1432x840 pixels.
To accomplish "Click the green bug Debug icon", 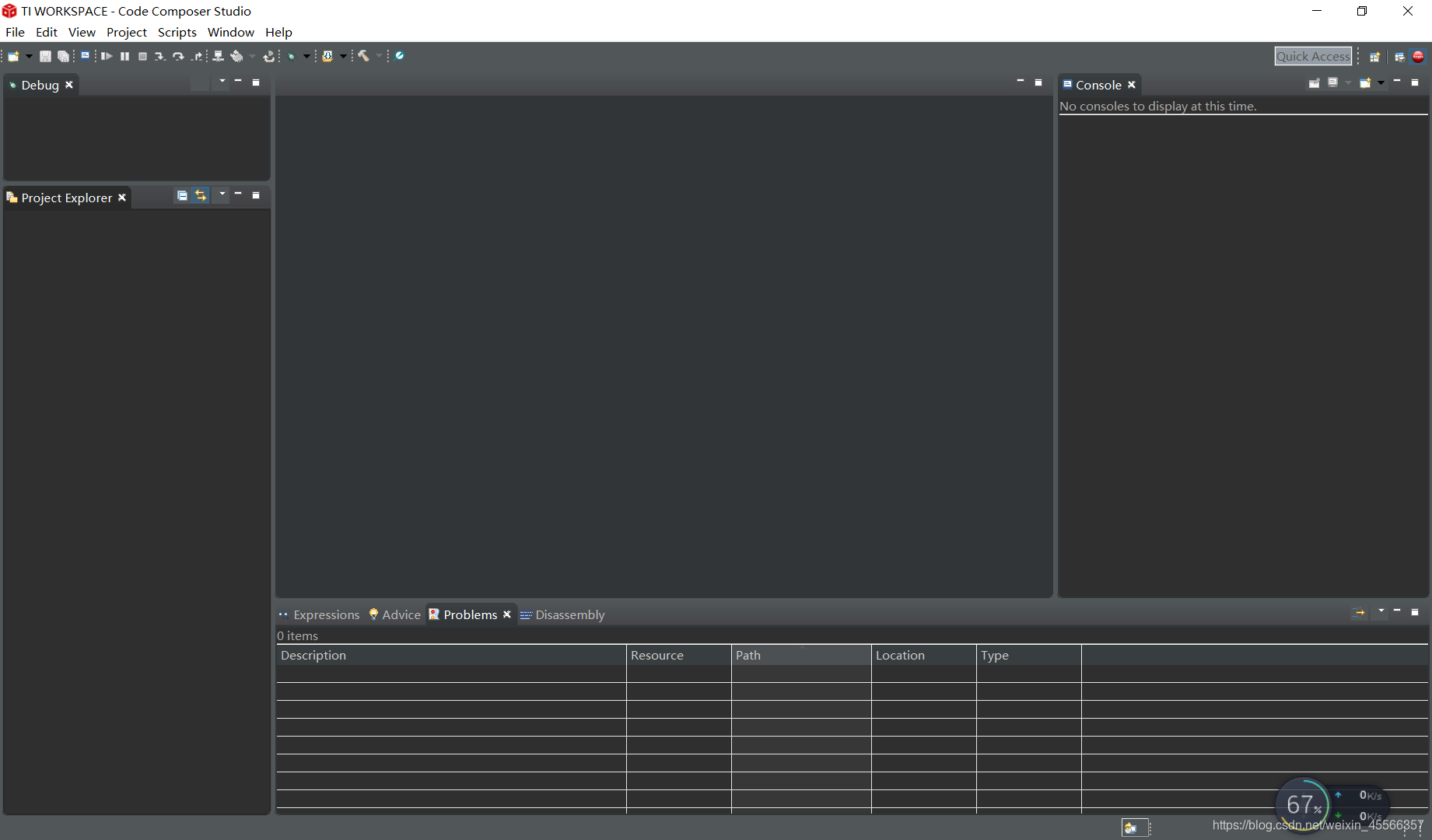I will [292, 56].
